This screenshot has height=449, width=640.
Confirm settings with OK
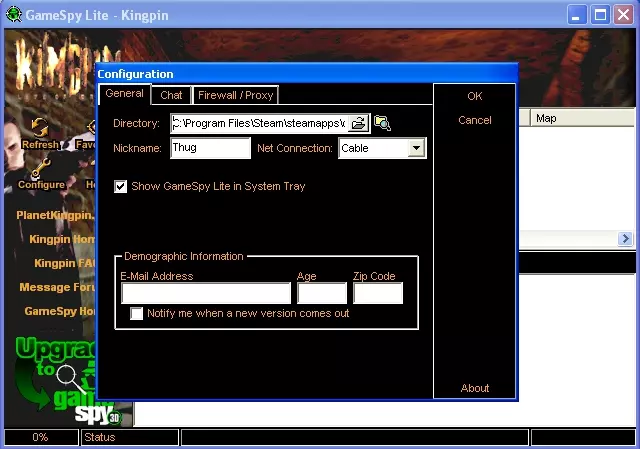tap(475, 96)
